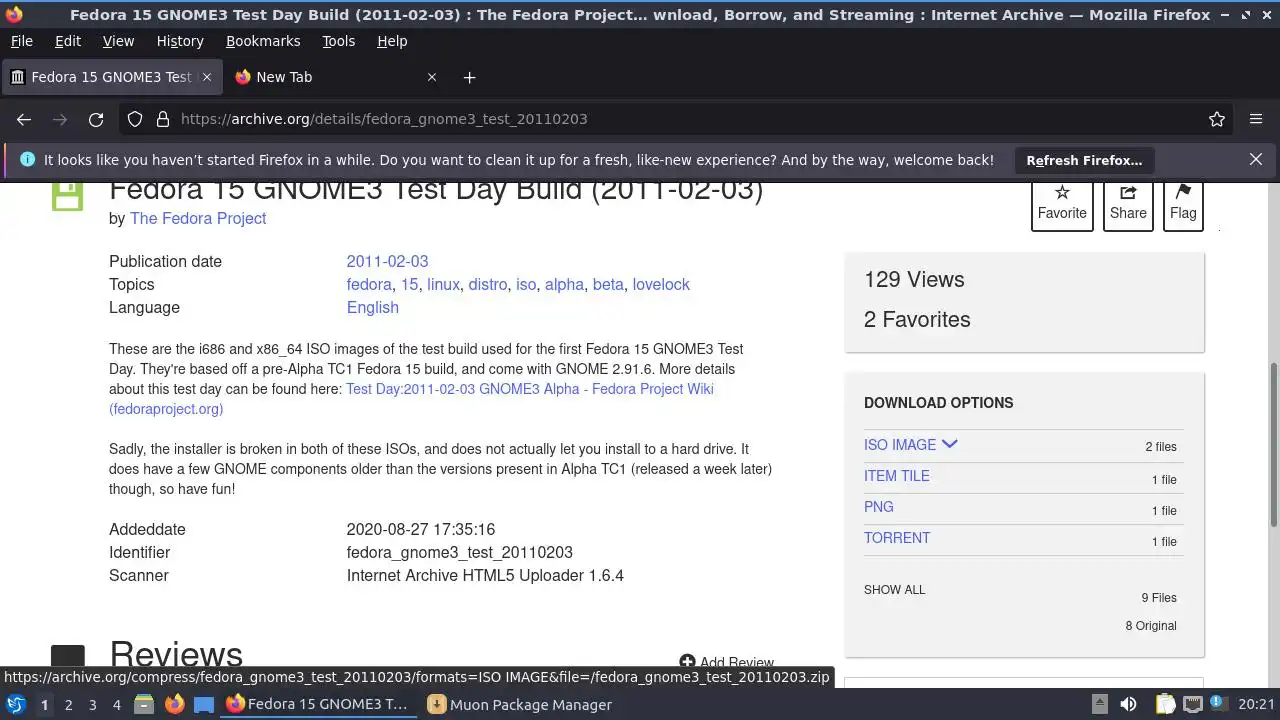
Task: Click the show desktop taskbar icon
Action: pyautogui.click(x=204, y=705)
